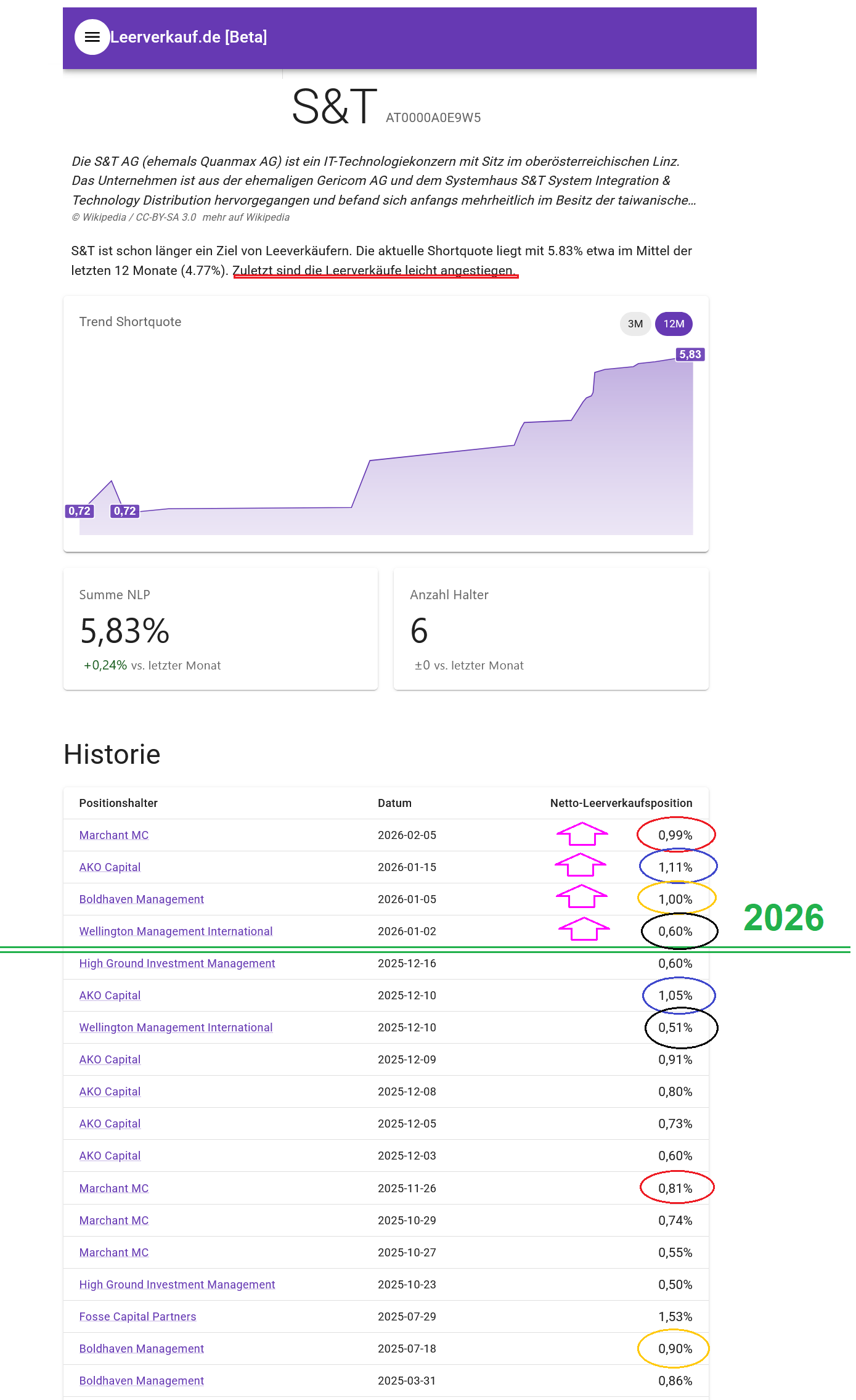856x1400 pixels.
Task: Open Marchant MC entry dated 2026-02-05
Action: [x=114, y=835]
